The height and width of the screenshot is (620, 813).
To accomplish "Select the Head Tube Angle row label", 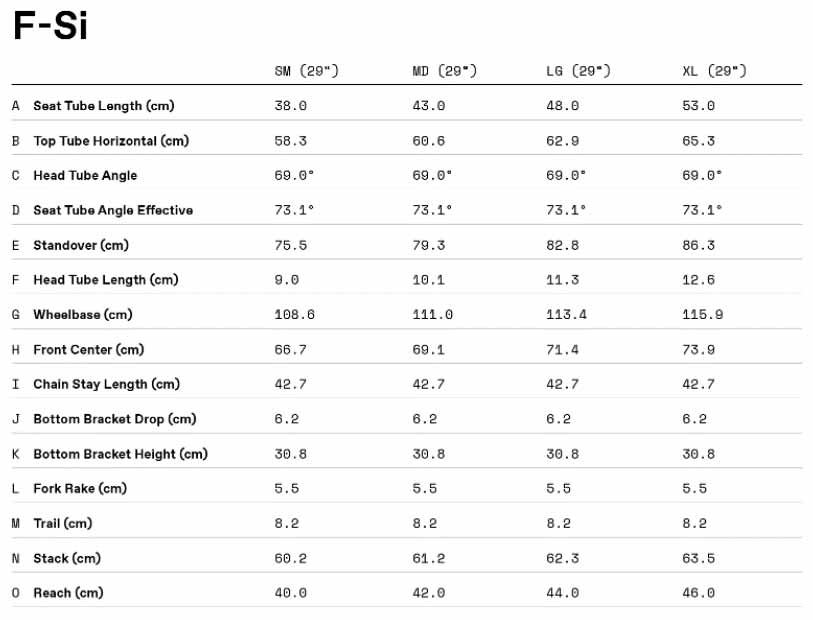I will click(x=85, y=176).
